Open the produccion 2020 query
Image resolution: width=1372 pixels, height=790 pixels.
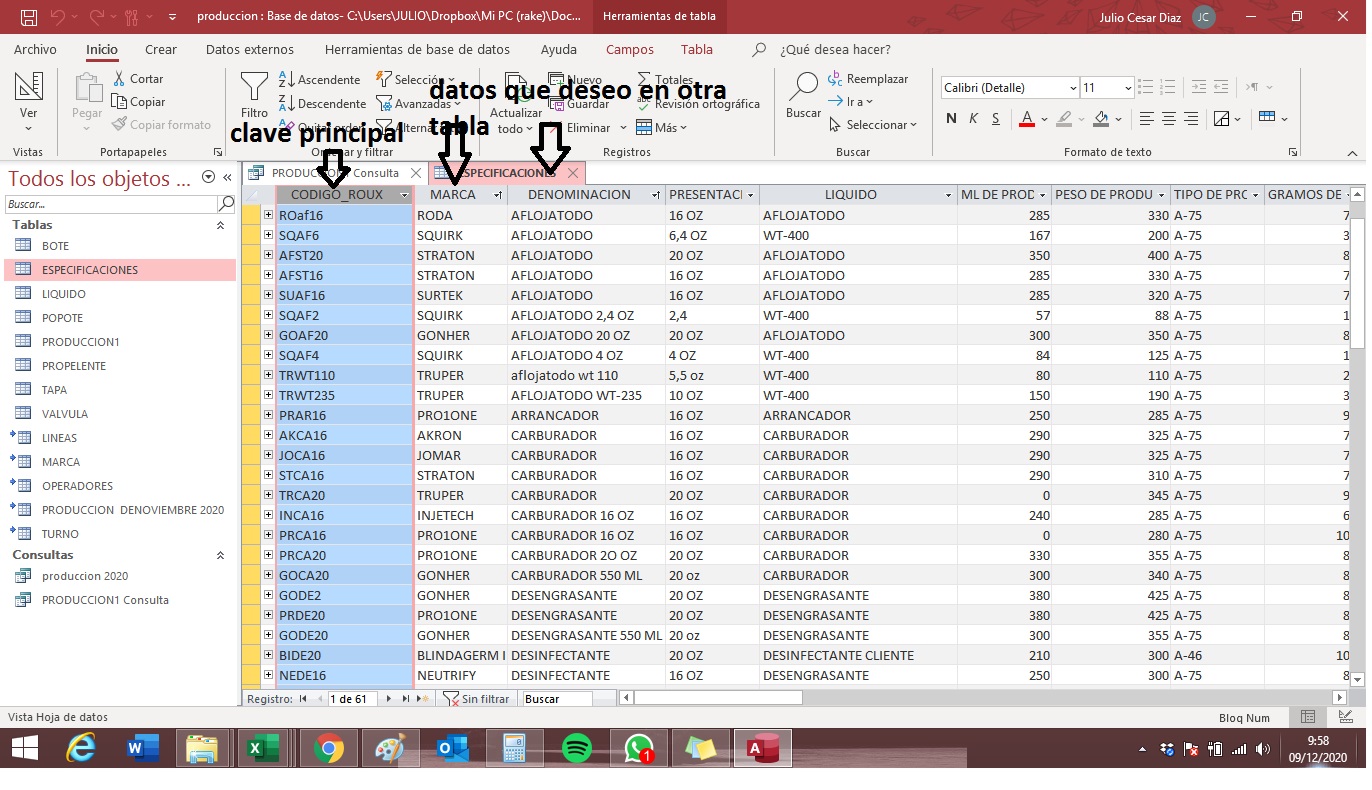pyautogui.click(x=85, y=576)
